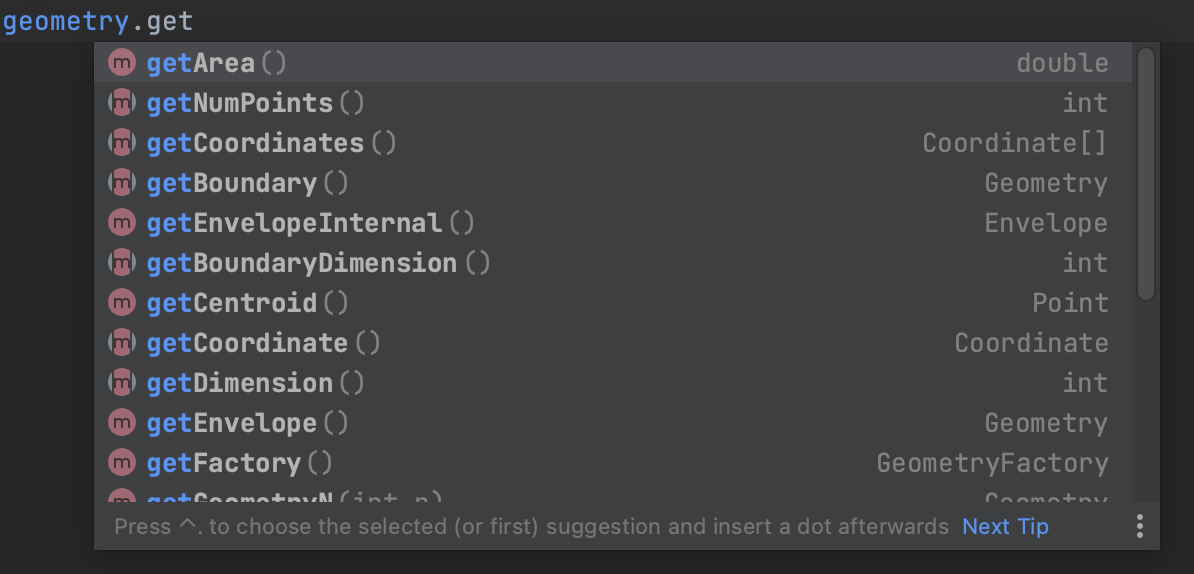Click the method icon beside getCentroid
Image resolution: width=1194 pixels, height=574 pixels.
point(122,302)
